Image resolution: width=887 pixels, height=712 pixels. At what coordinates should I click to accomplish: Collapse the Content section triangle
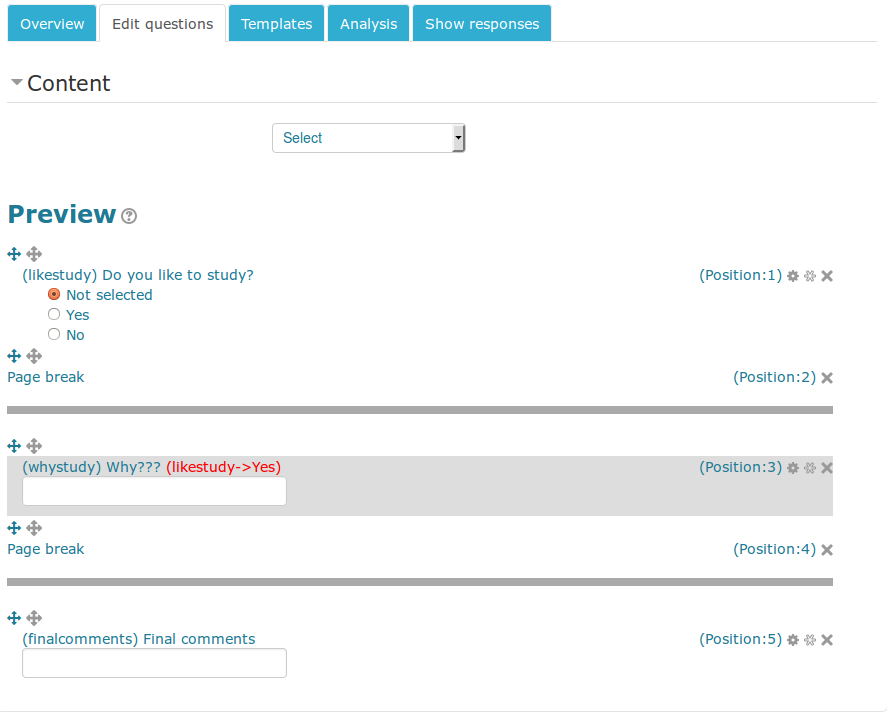pos(17,83)
